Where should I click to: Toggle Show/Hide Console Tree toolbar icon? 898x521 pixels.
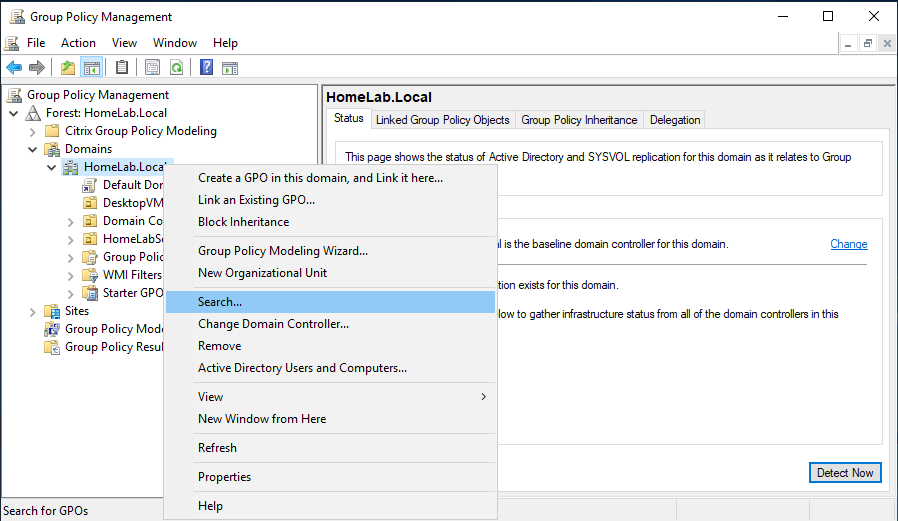click(x=92, y=68)
